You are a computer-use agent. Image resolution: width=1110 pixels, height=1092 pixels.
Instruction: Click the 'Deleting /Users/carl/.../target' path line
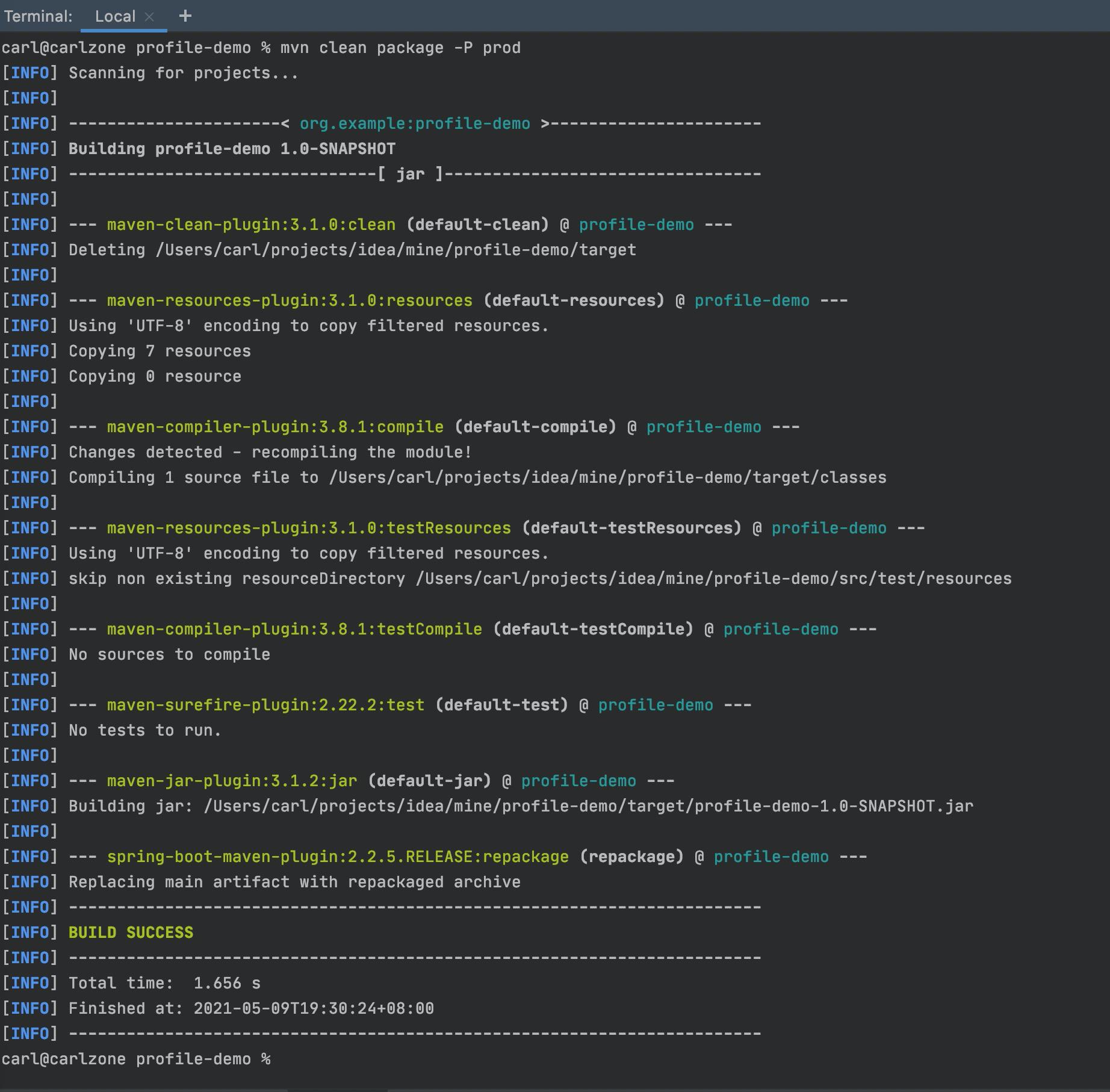click(x=352, y=250)
